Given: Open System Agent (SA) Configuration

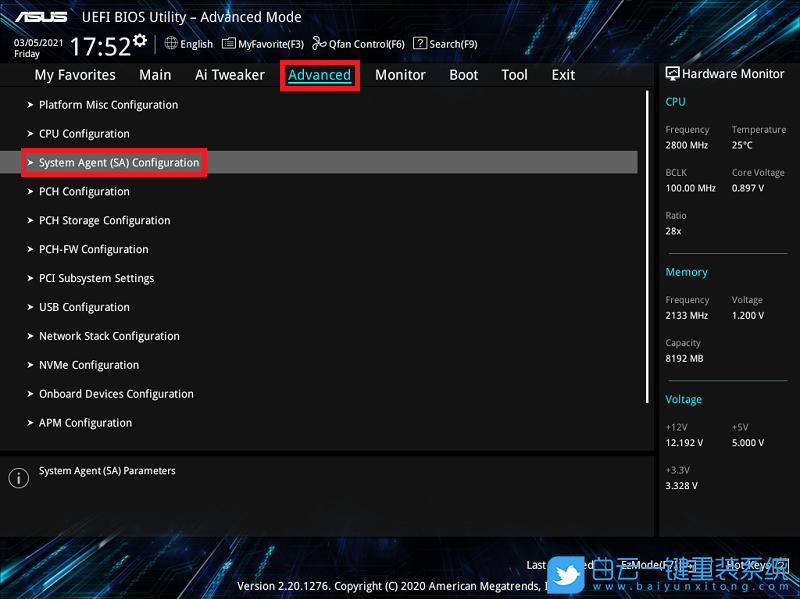Looking at the screenshot, I should pos(119,163).
